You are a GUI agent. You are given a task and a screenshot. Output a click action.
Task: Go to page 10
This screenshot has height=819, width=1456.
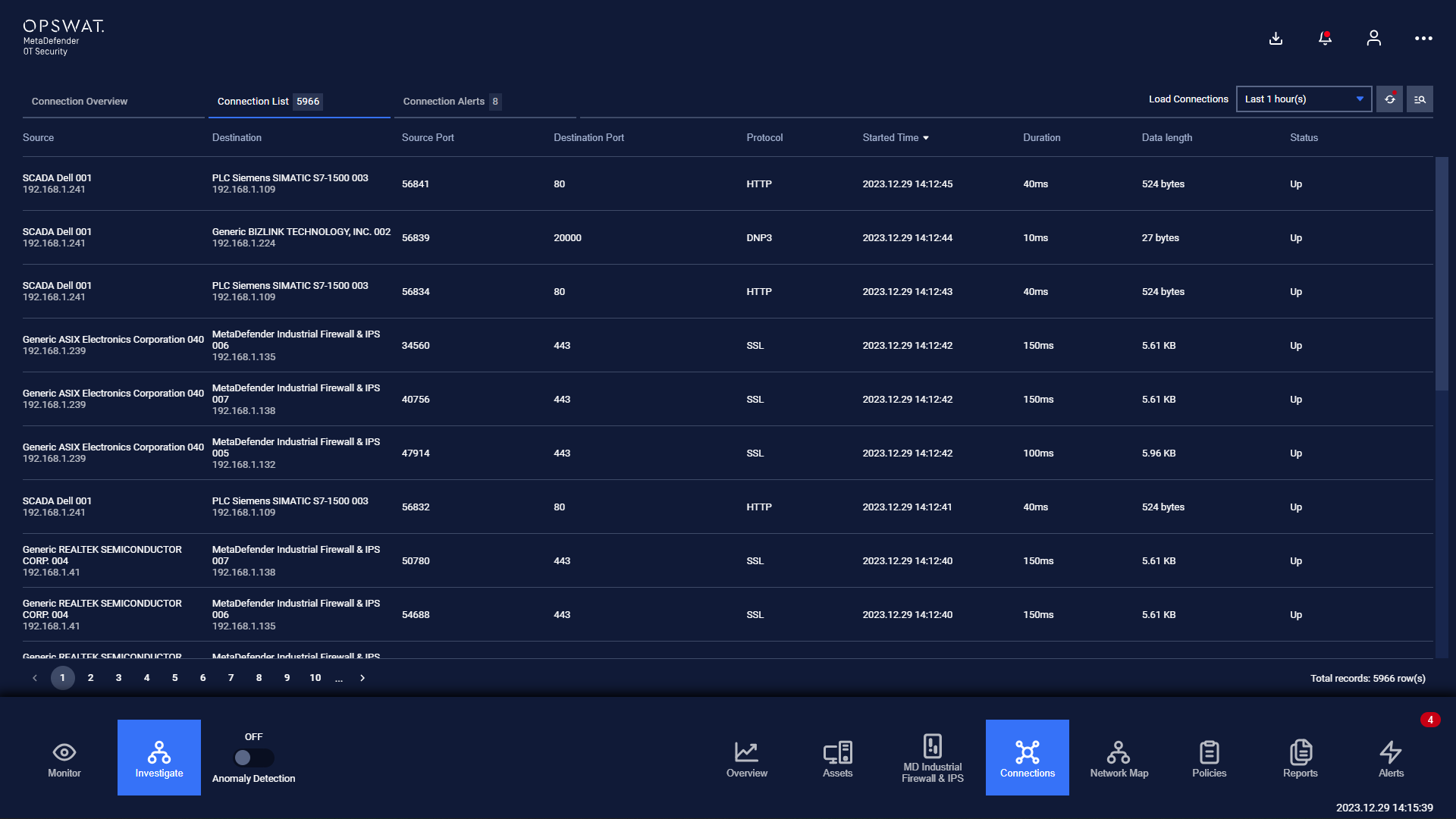[315, 678]
